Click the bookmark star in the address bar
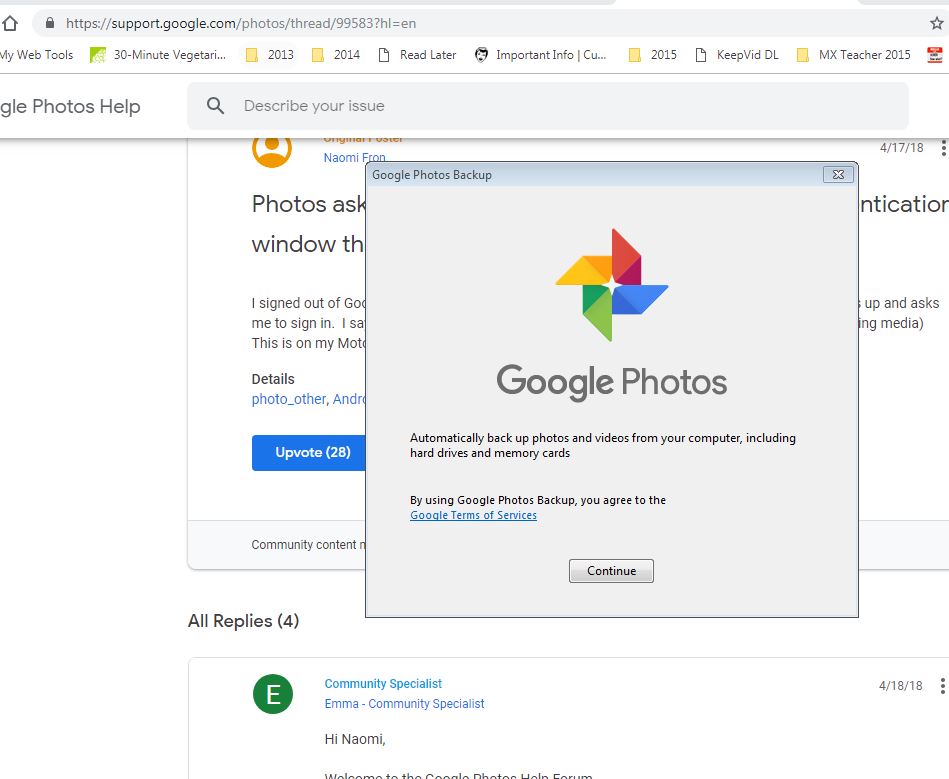The width and height of the screenshot is (949, 779). (x=936, y=22)
